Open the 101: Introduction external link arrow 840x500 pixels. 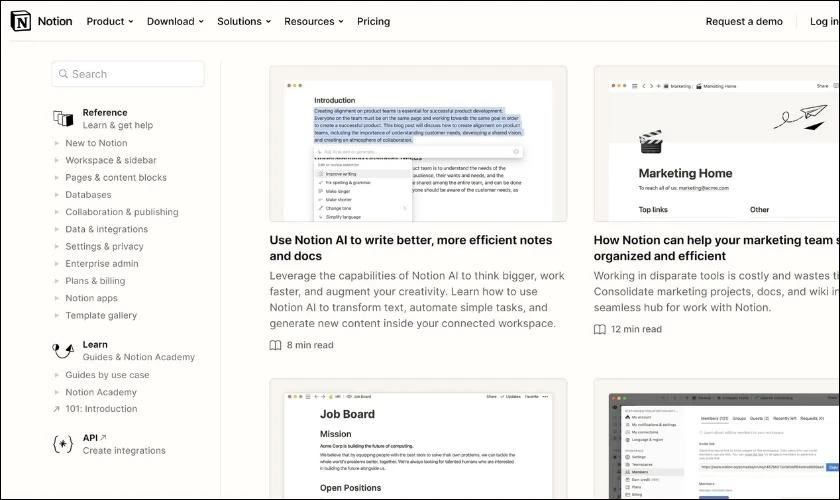click(56, 409)
